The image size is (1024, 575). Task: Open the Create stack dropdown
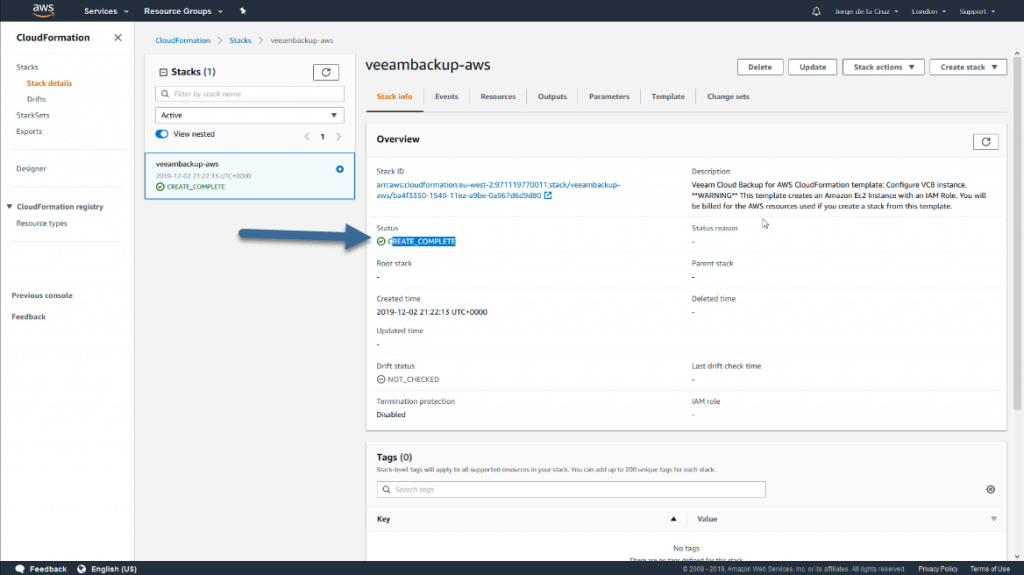click(x=968, y=67)
